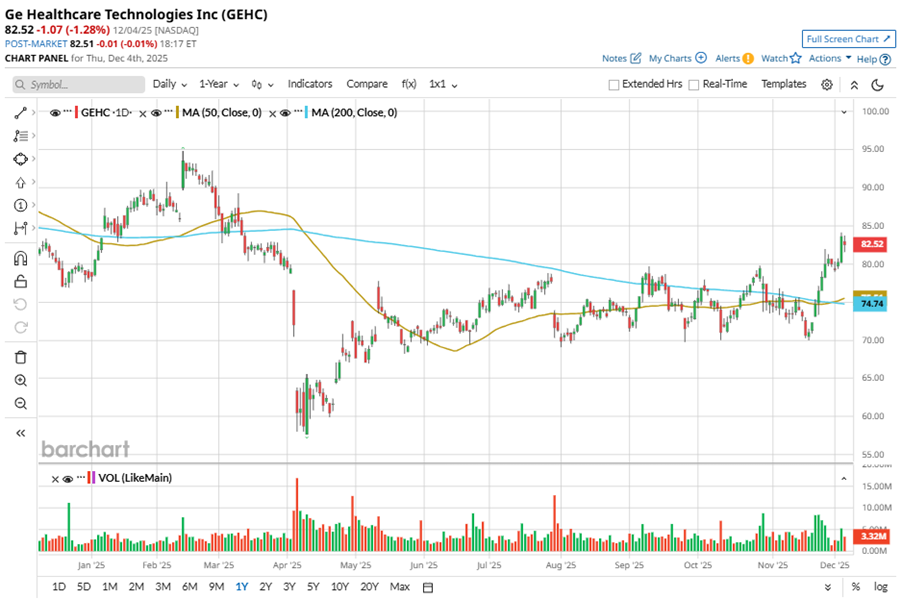Image resolution: width=902 pixels, height=599 pixels.
Task: Toggle visibility eye for GEHC 1D series
Action: (x=55, y=113)
